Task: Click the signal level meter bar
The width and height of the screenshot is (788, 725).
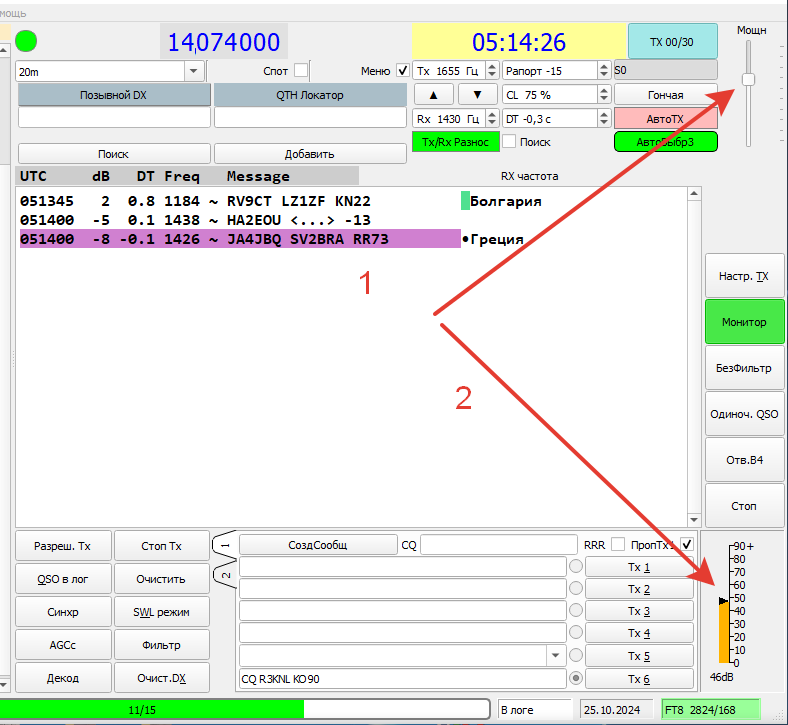Action: click(x=724, y=633)
